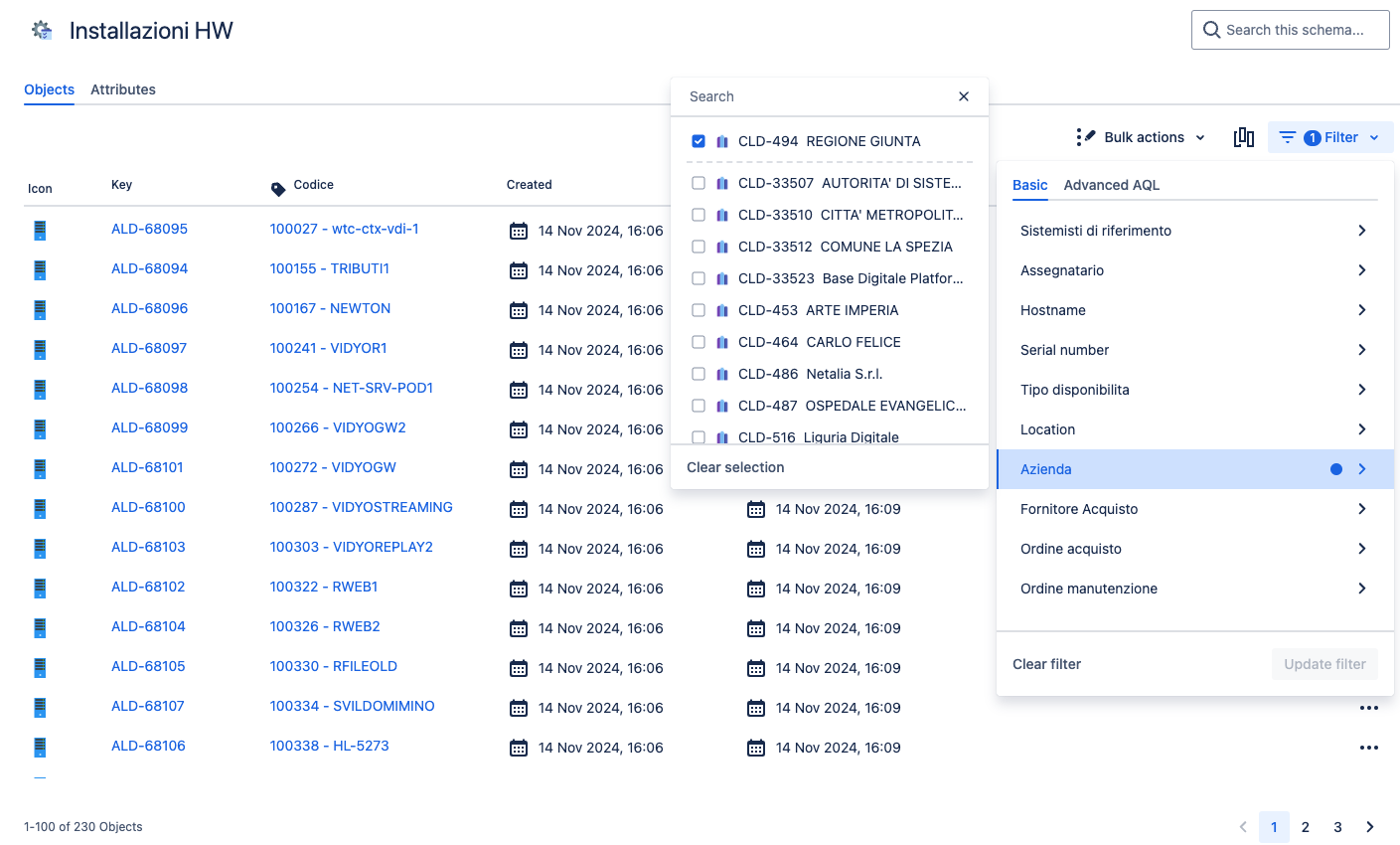Open the three-dot menu for ALD-68107
Image resolution: width=1400 pixels, height=845 pixels.
[x=1369, y=708]
